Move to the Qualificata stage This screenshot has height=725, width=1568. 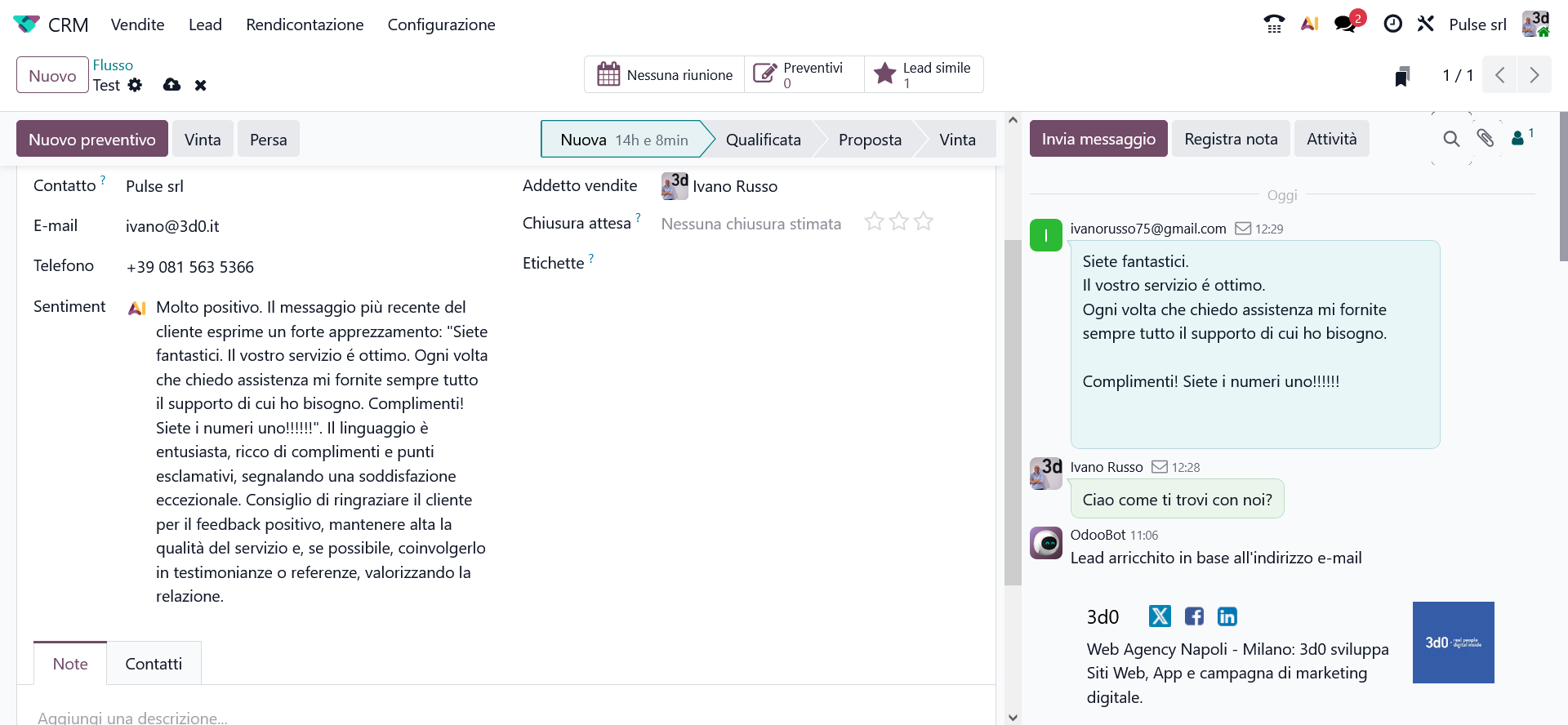click(763, 140)
